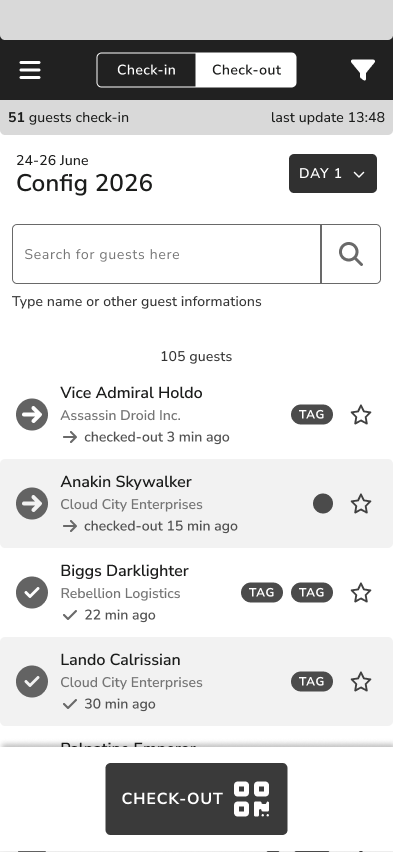Star Anakin Skywalker as favorite
Image resolution: width=393 pixels, height=852 pixels.
(x=361, y=504)
